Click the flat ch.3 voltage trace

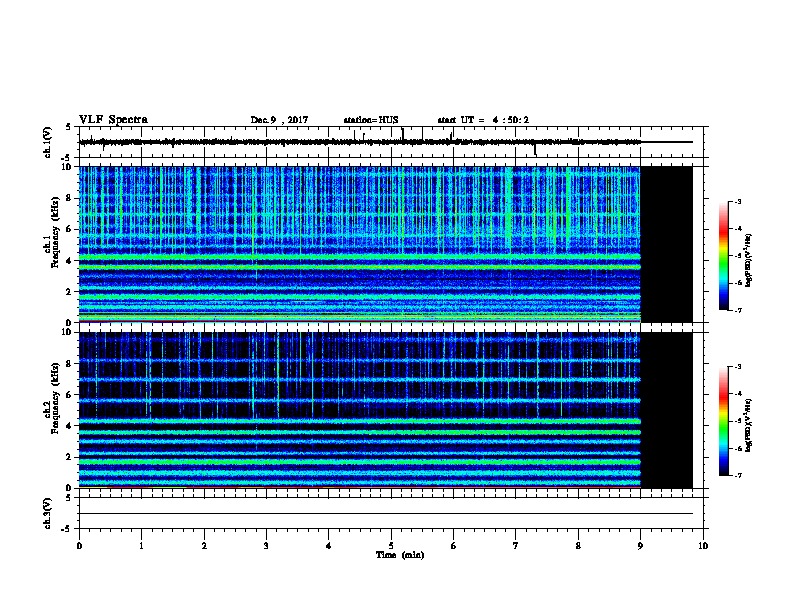point(386,514)
